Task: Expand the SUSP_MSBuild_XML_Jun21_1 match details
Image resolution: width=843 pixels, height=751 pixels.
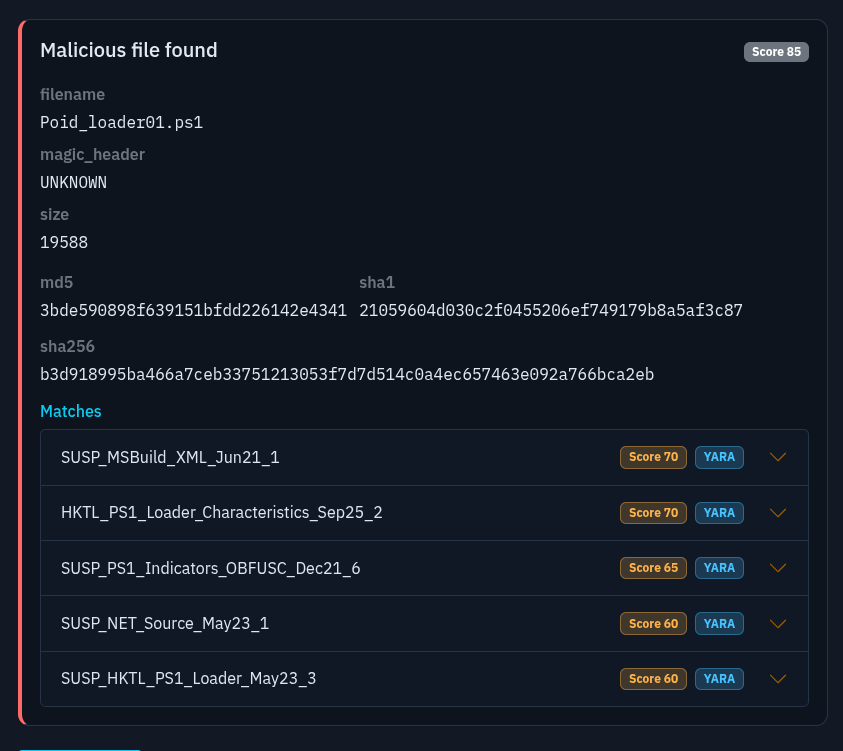Action: click(778, 457)
